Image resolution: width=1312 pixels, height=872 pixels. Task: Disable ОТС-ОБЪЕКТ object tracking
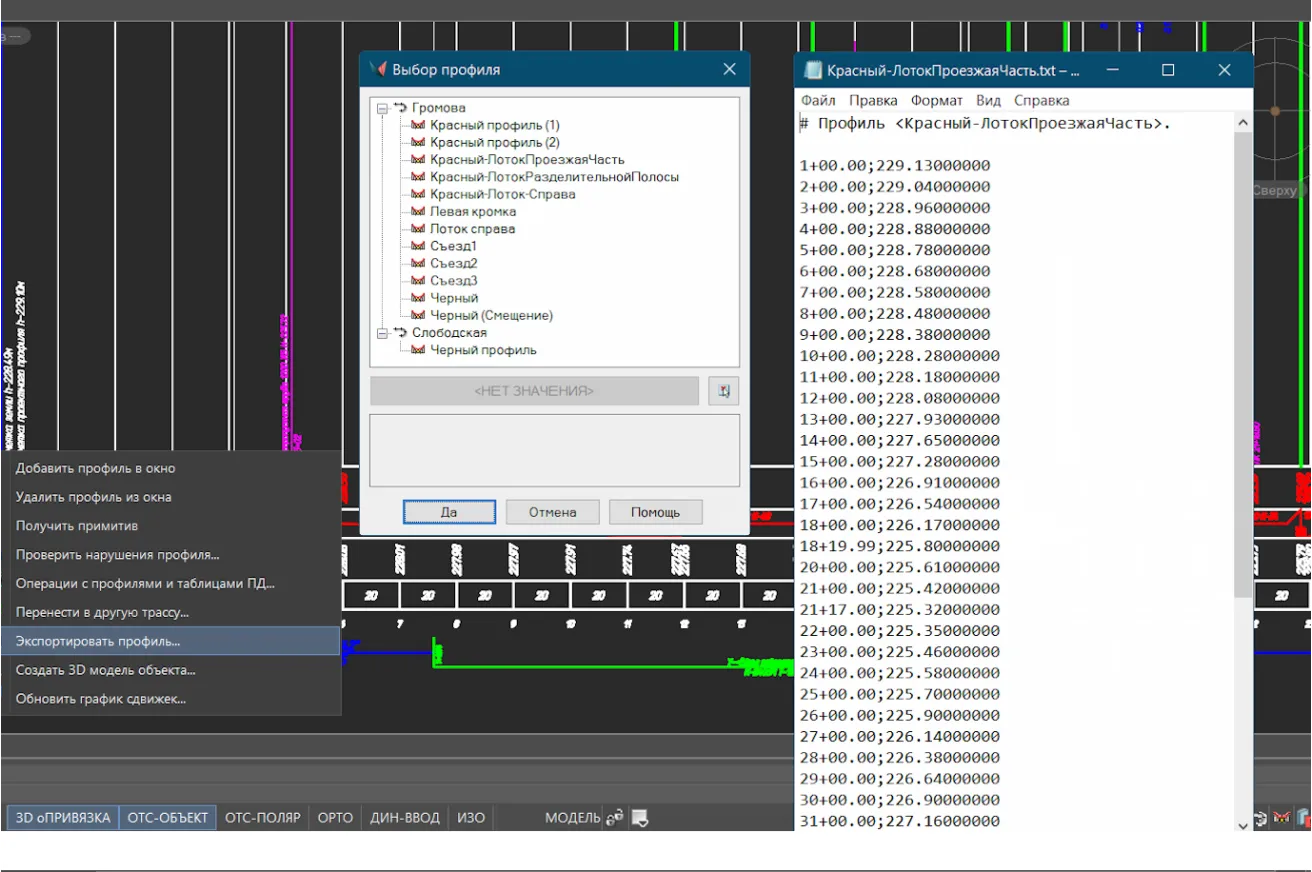point(167,818)
